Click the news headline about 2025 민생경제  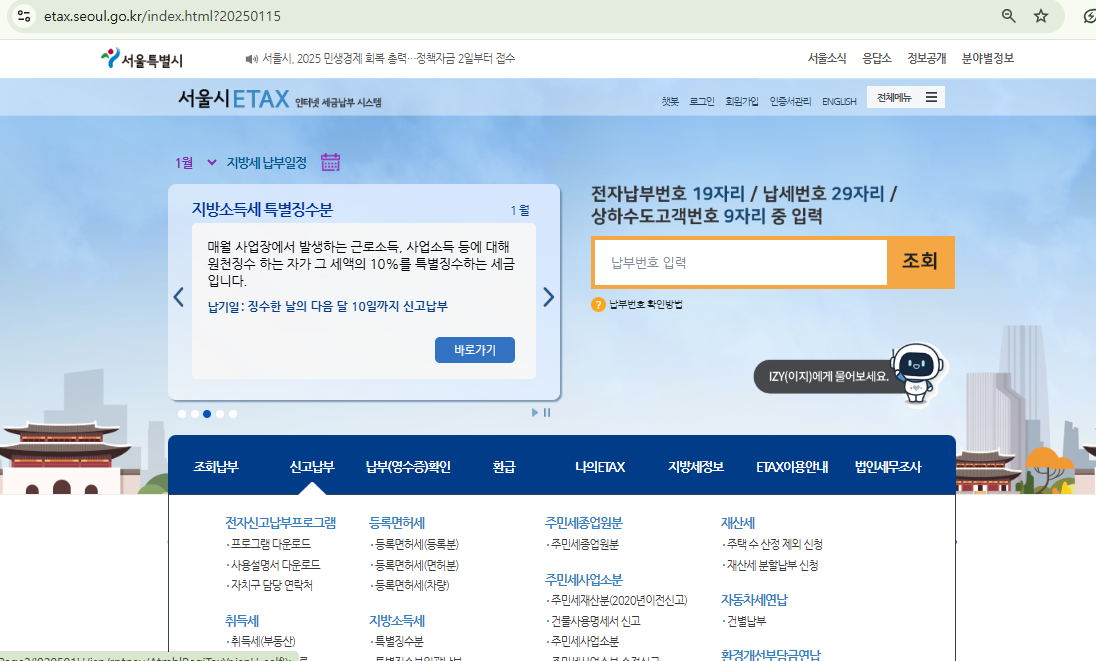tap(389, 59)
